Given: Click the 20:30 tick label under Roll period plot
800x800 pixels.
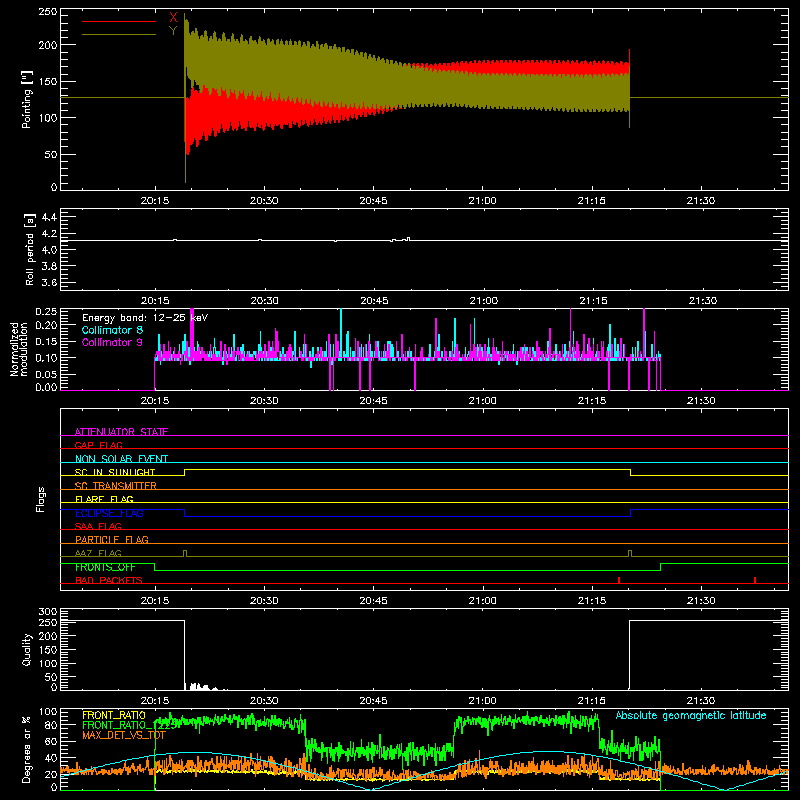Looking at the screenshot, I should pos(265,301).
